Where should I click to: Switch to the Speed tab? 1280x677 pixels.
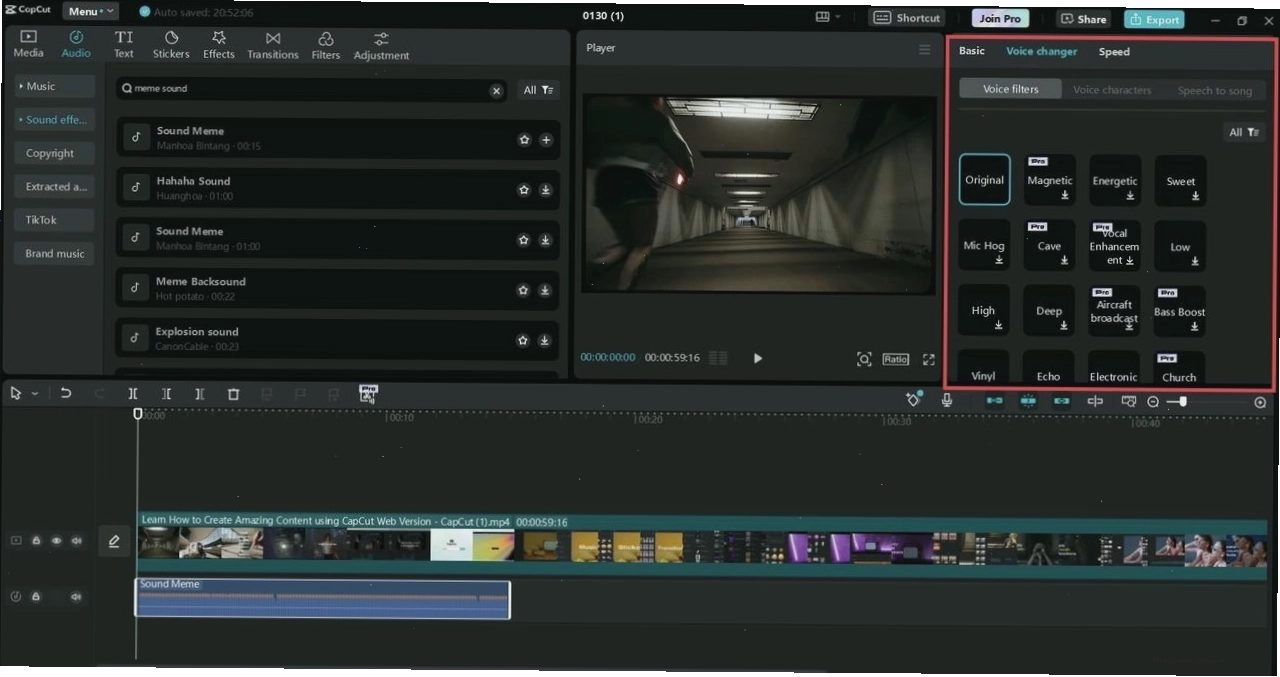(1114, 52)
